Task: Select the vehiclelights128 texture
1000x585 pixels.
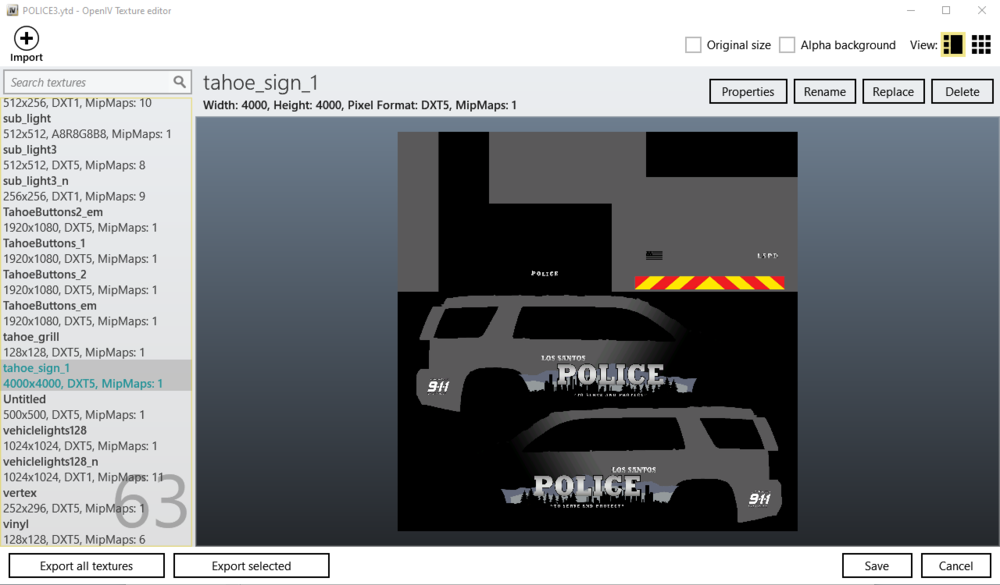Action: pyautogui.click(x=96, y=438)
